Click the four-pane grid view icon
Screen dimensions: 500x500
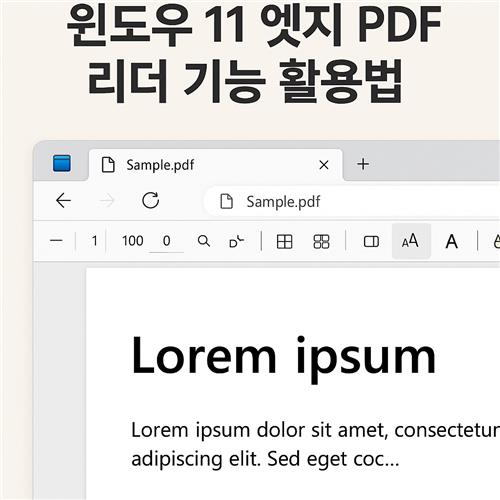click(x=285, y=242)
